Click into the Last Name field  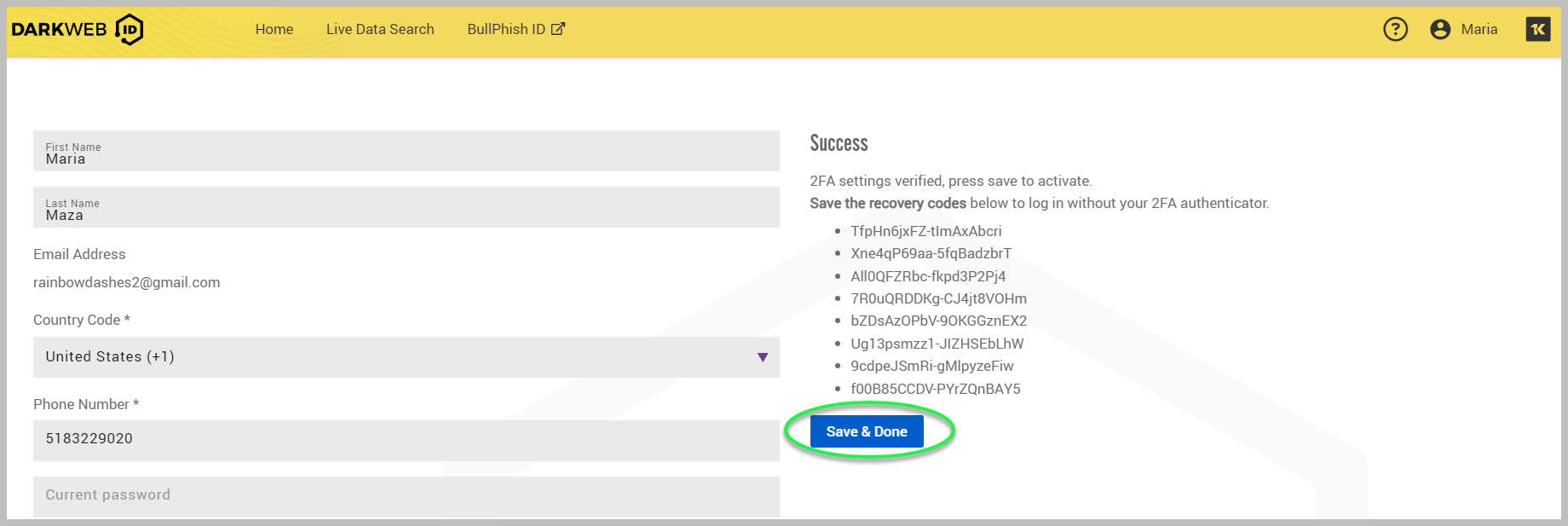pos(406,208)
